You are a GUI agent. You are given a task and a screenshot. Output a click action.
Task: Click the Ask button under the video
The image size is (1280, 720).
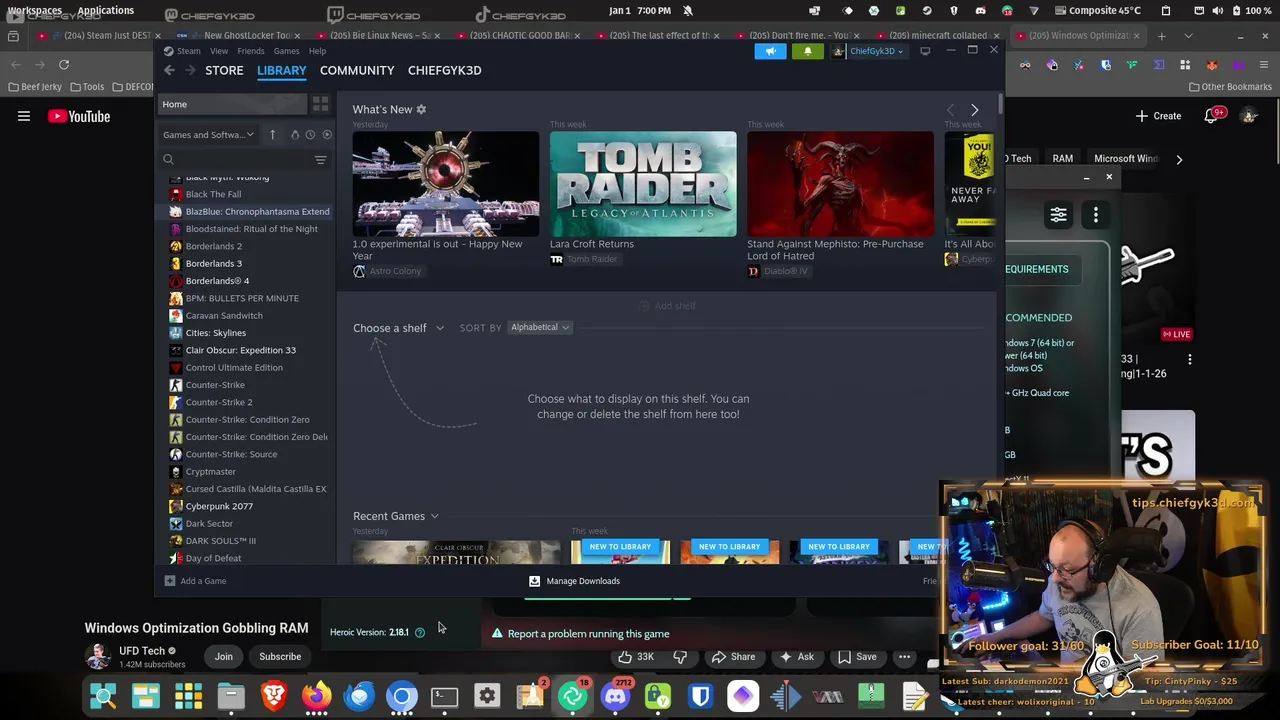796,657
